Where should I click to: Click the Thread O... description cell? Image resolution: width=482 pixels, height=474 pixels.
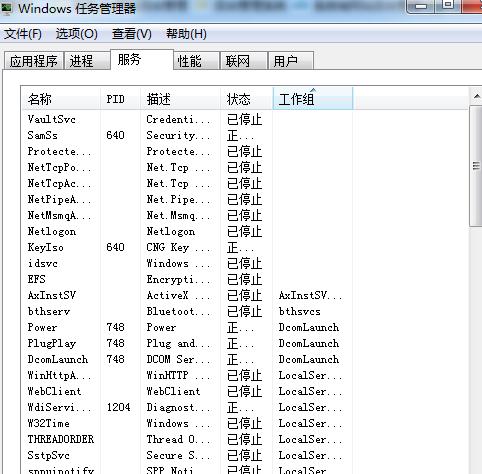(179, 439)
